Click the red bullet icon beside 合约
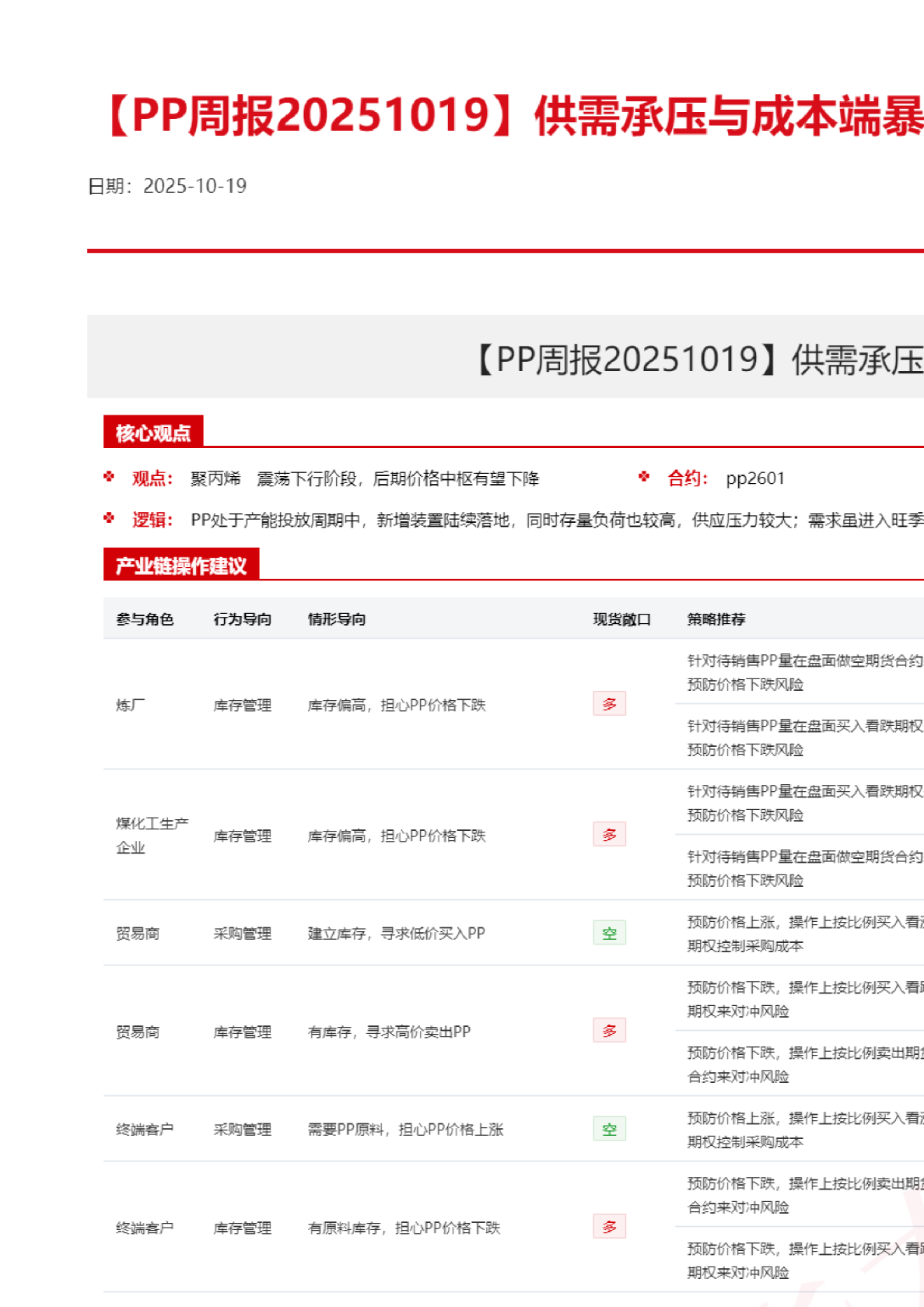The image size is (924, 1307). (x=644, y=477)
